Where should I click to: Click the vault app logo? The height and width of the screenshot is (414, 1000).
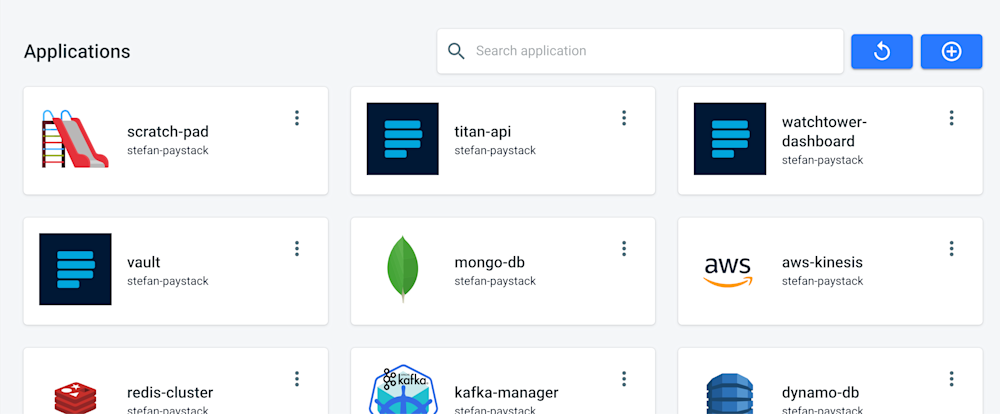point(75,269)
